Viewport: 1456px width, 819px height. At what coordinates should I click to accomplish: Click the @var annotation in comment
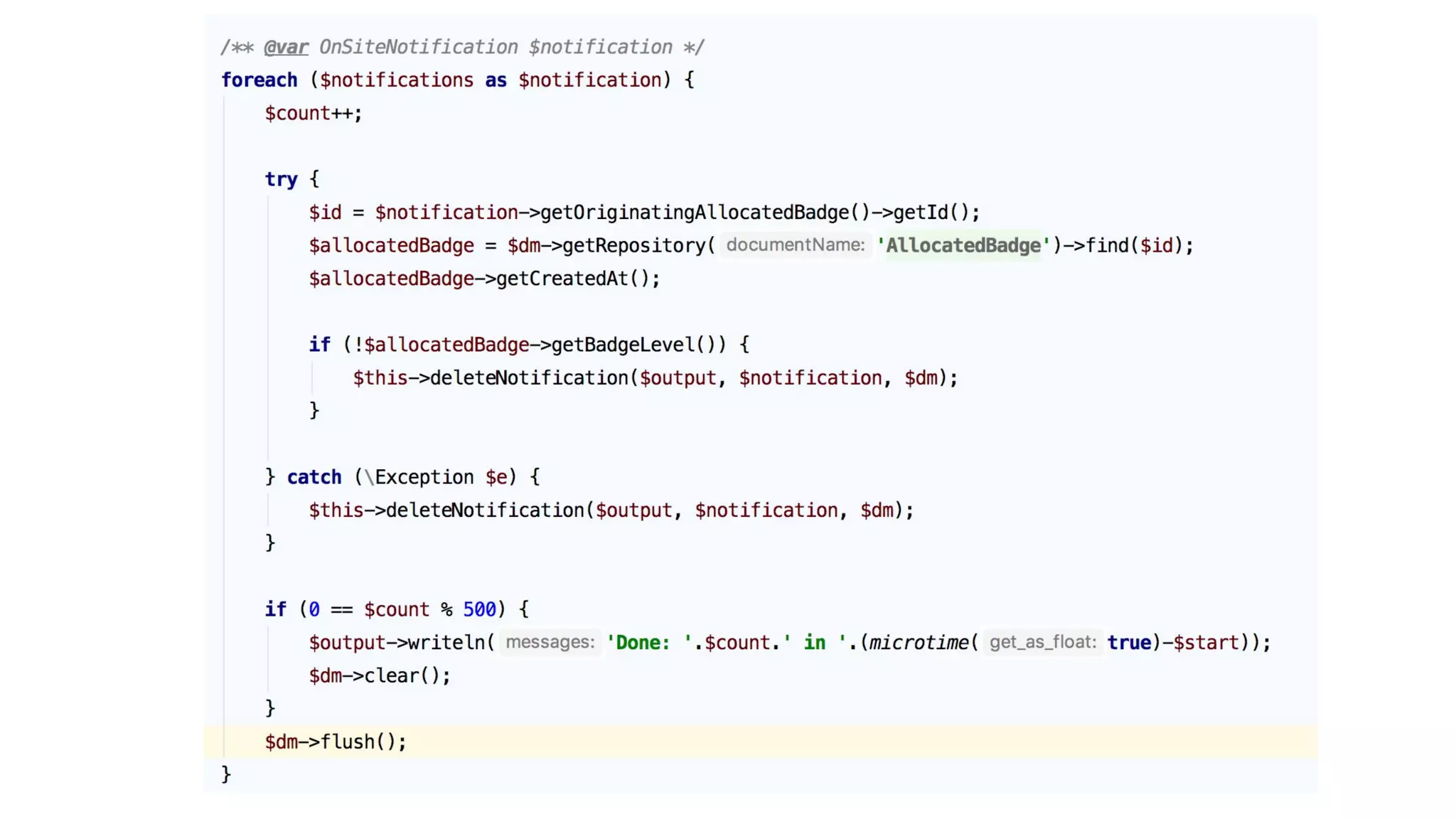click(286, 48)
